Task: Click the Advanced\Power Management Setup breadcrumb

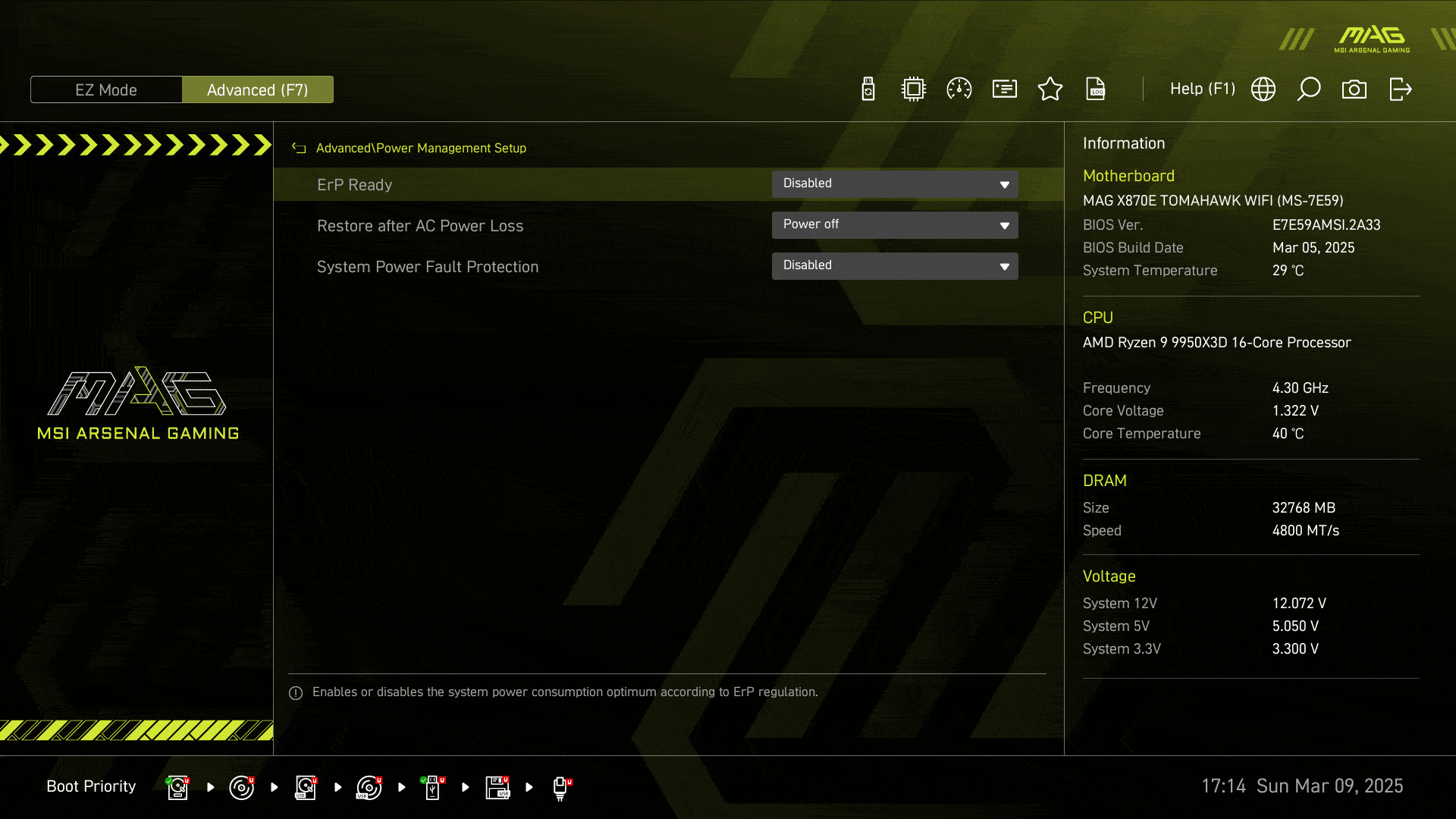Action: pyautogui.click(x=421, y=149)
